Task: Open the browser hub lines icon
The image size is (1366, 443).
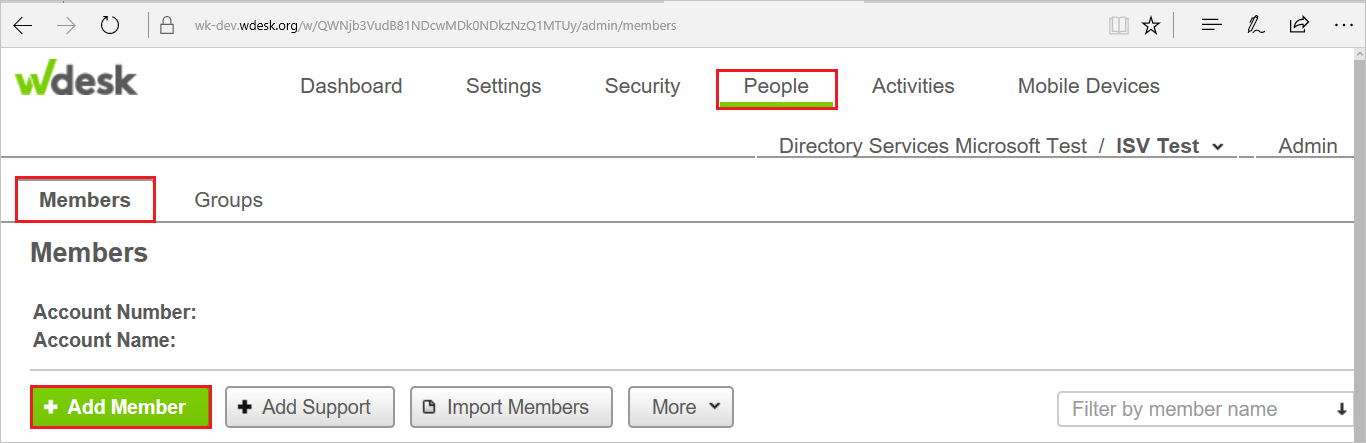Action: 1212,25
